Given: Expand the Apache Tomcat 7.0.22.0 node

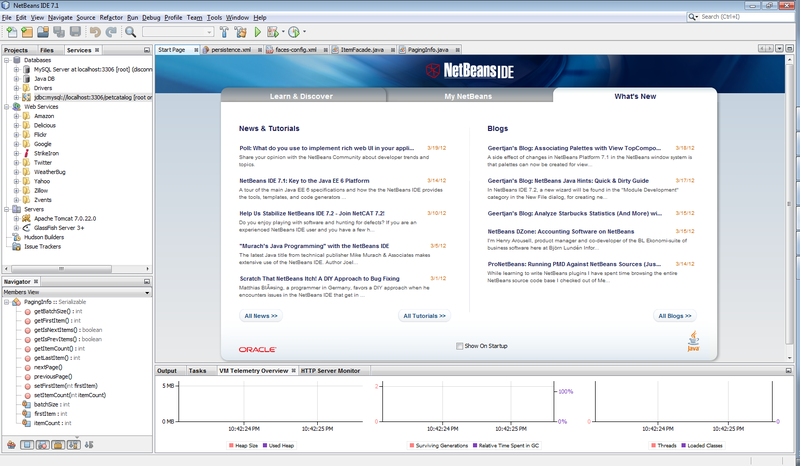Looking at the screenshot, I should tap(16, 218).
